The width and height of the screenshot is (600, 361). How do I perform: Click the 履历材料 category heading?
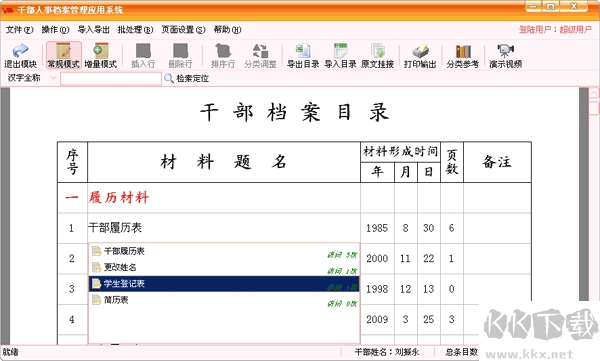point(119,198)
